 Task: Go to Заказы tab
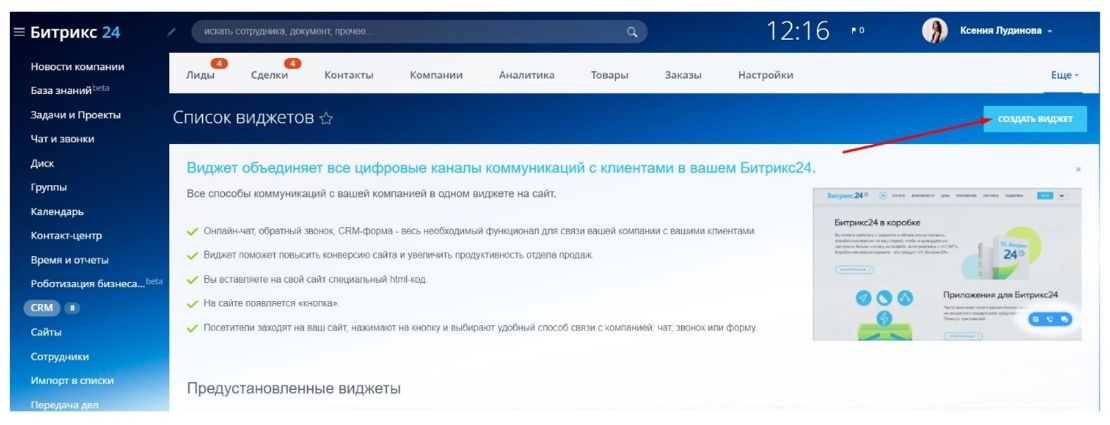click(x=683, y=75)
